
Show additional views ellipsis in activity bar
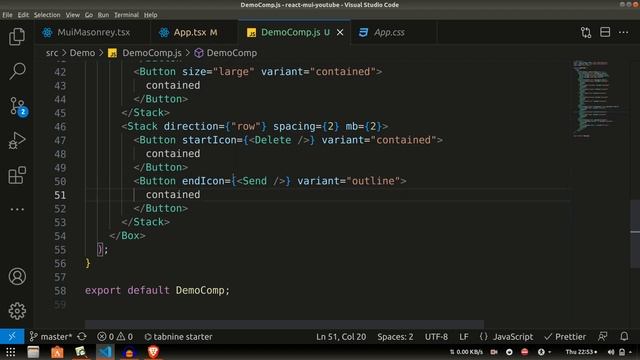click(x=17, y=209)
